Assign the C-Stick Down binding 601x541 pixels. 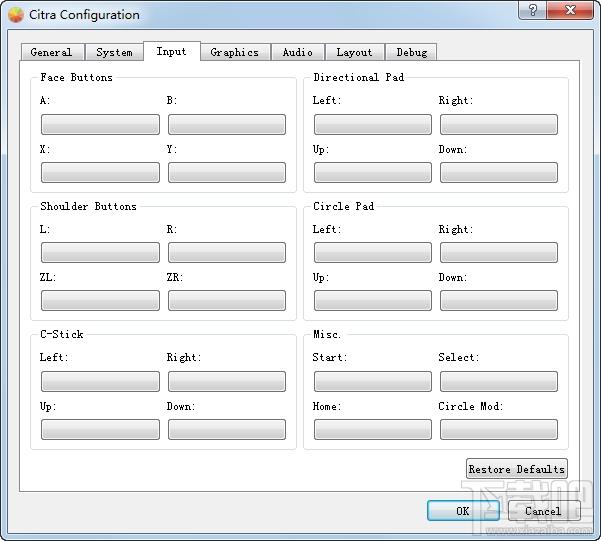[x=227, y=429]
